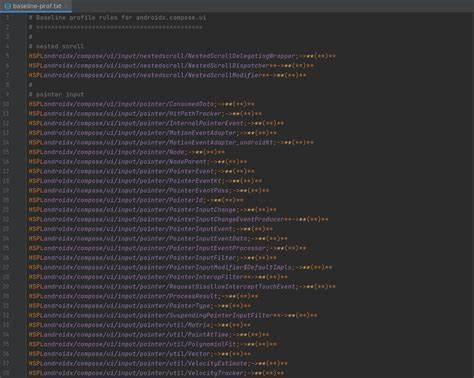
Task: Click the NestedScrollDispatcher rule line
Action: coord(171,66)
